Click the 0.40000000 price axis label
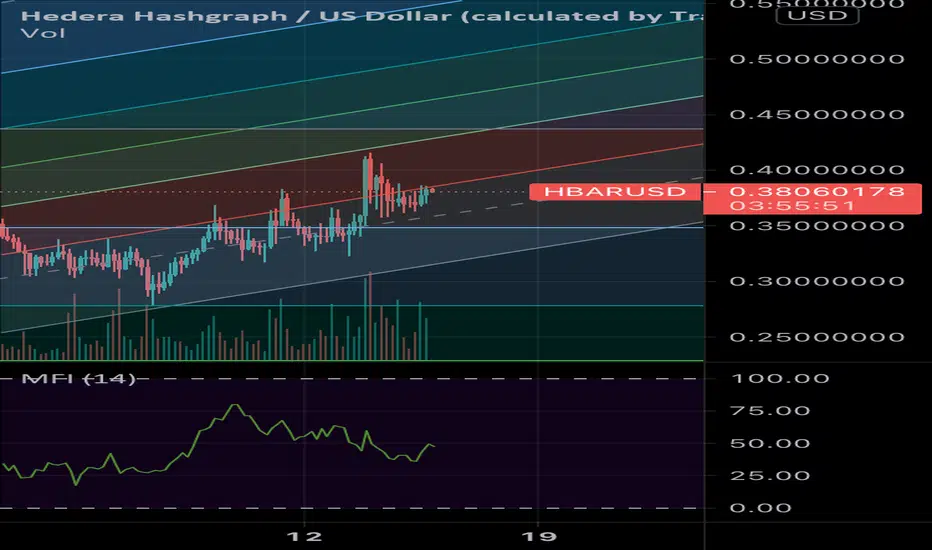The image size is (932, 550). pos(817,170)
